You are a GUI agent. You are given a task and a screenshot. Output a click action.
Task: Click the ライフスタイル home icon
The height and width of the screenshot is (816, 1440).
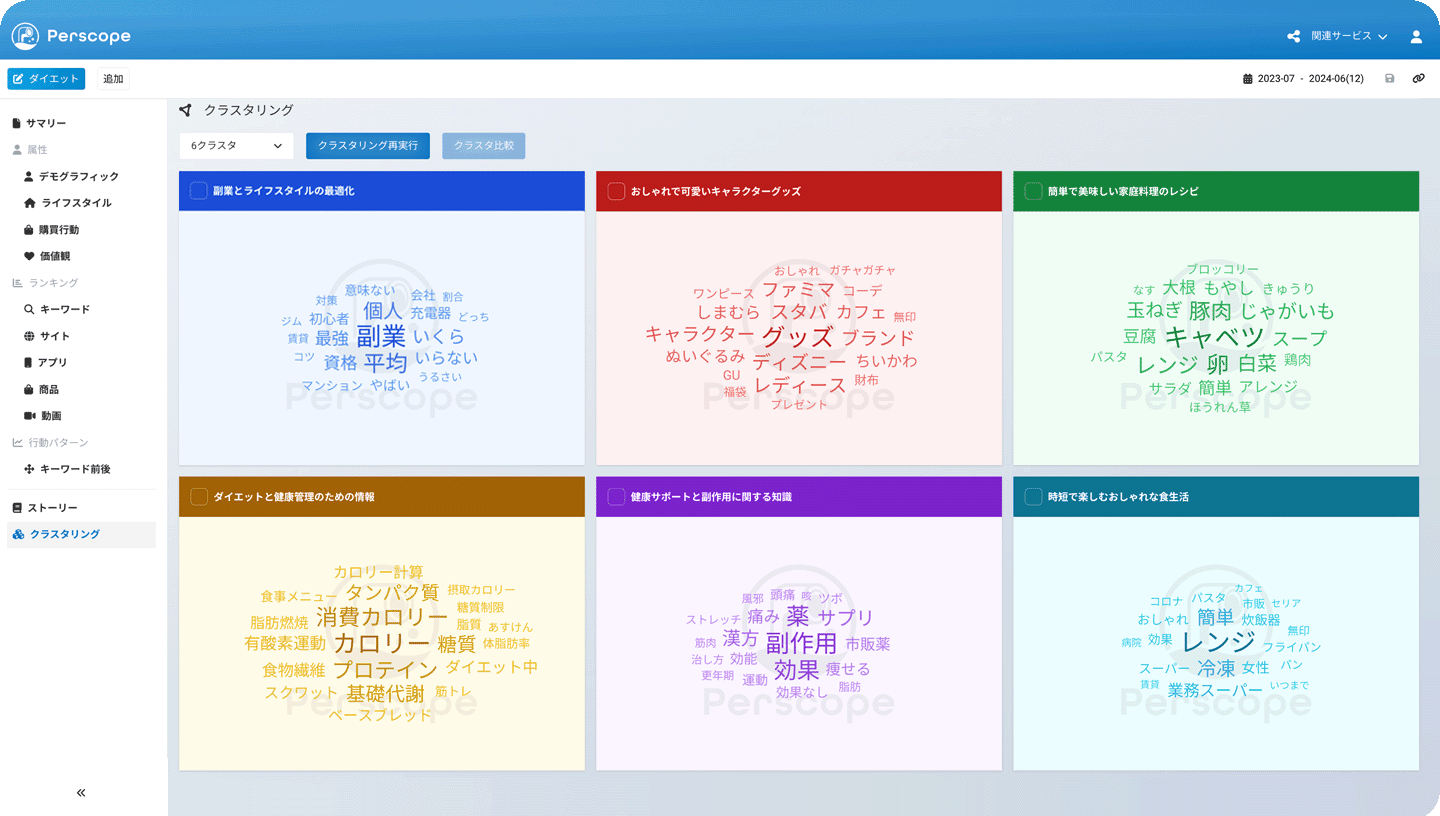[29, 203]
